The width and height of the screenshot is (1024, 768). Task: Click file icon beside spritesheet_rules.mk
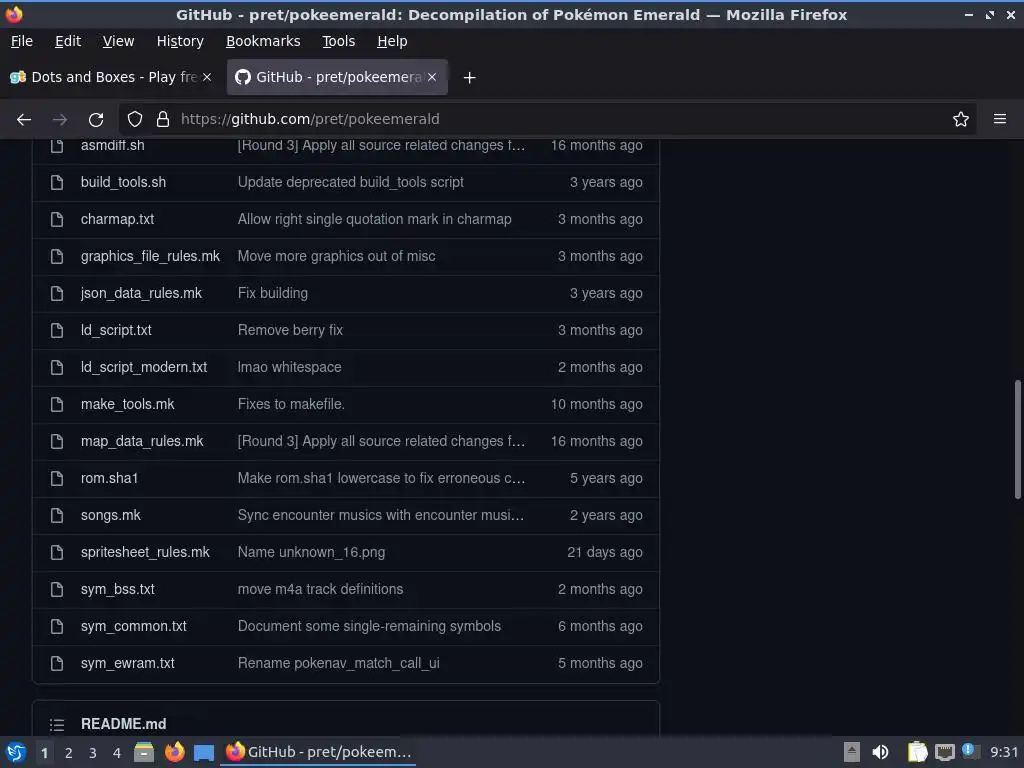(x=57, y=552)
